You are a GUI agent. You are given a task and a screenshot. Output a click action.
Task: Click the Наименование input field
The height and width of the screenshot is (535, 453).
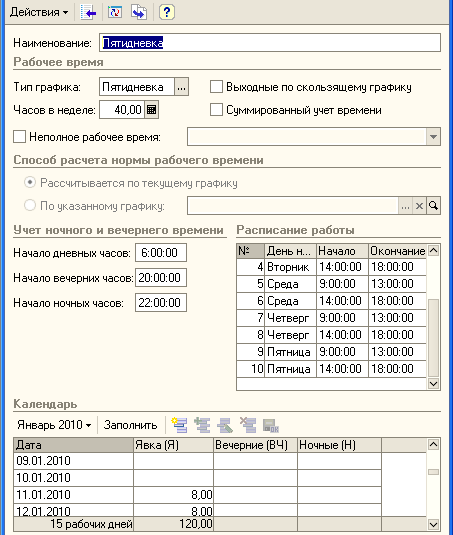pyautogui.click(x=270, y=43)
